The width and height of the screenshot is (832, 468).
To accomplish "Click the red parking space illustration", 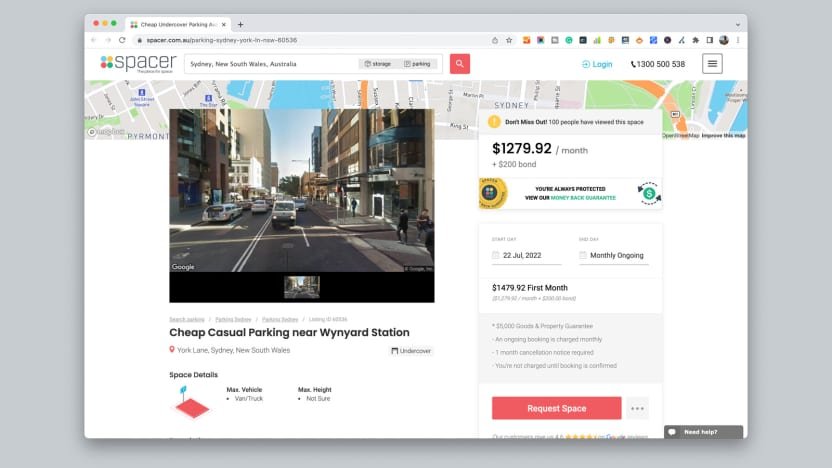I will pyautogui.click(x=192, y=403).
